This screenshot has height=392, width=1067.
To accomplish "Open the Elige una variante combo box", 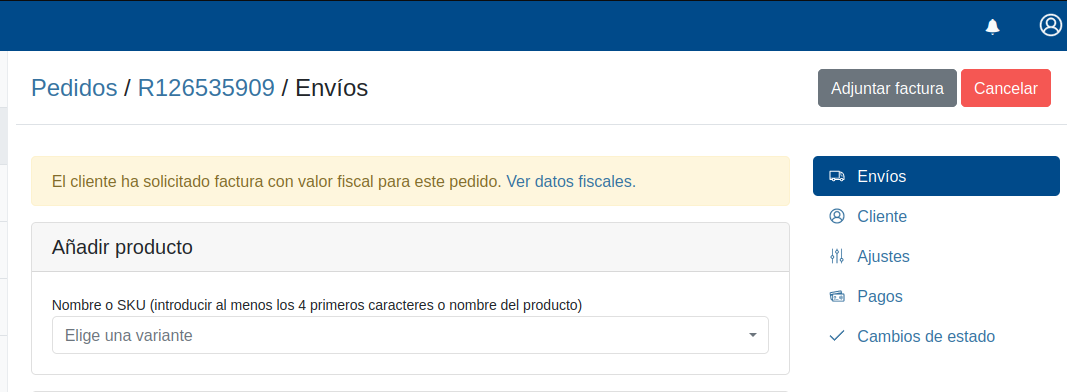I will (x=410, y=335).
